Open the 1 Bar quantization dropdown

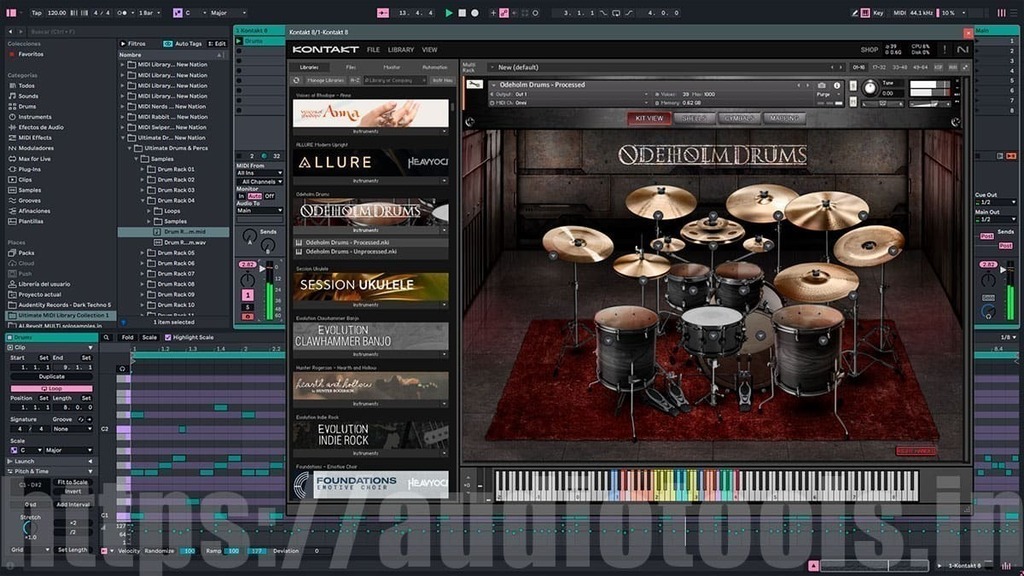149,12
